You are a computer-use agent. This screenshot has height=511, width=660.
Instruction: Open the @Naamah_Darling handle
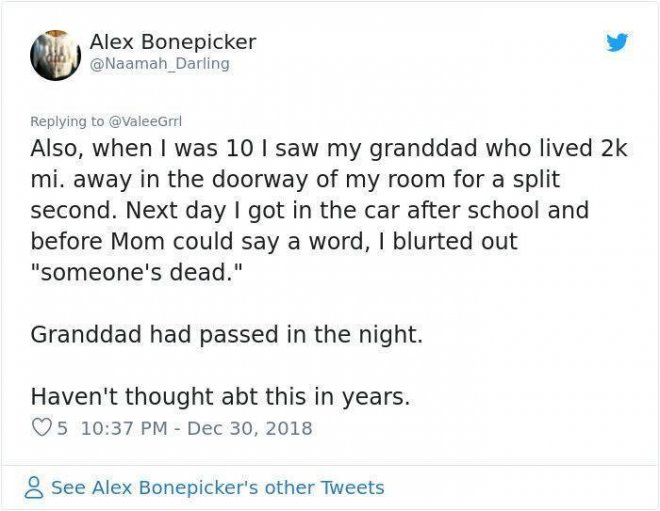tap(159, 64)
